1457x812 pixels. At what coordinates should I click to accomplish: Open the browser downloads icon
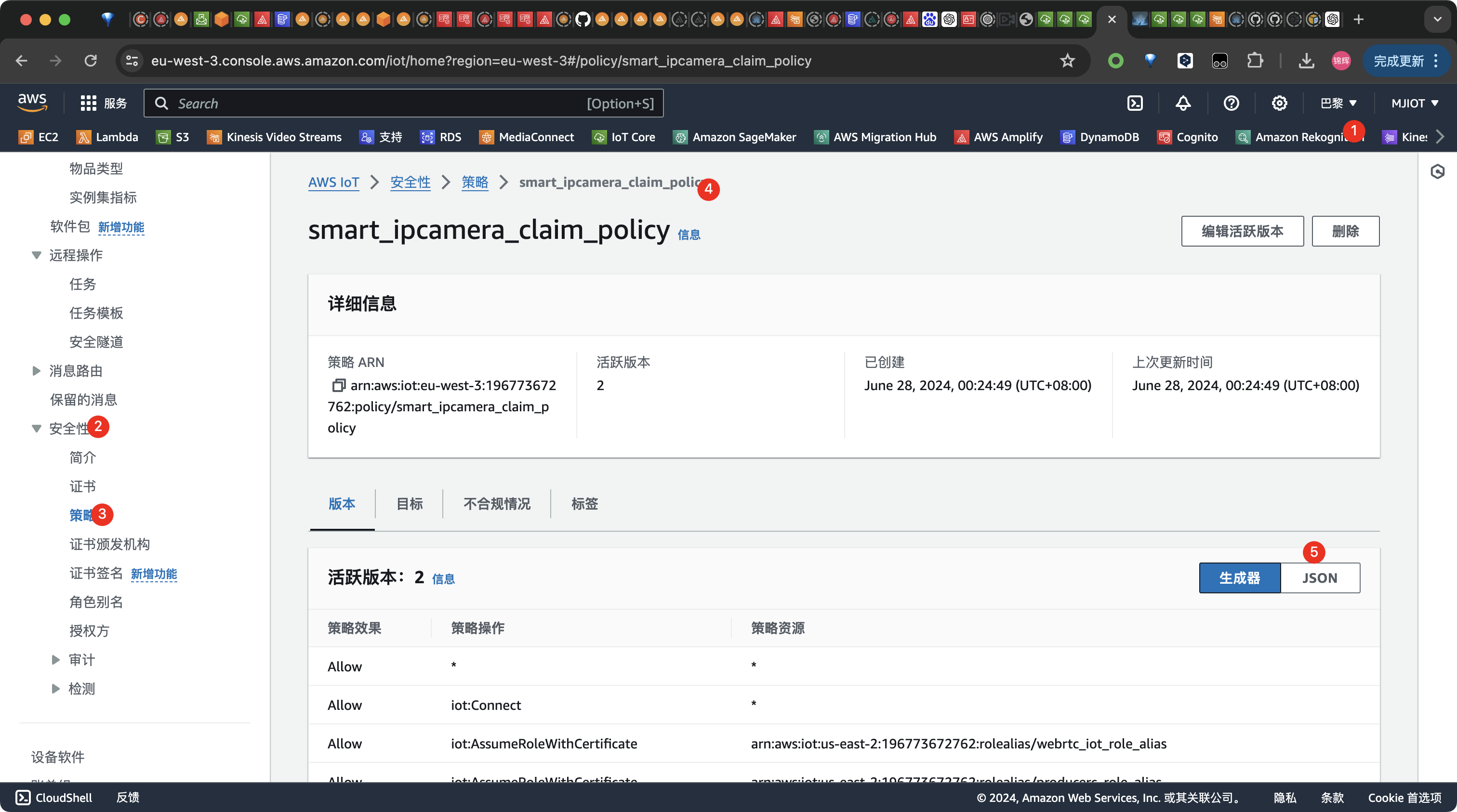[x=1306, y=61]
